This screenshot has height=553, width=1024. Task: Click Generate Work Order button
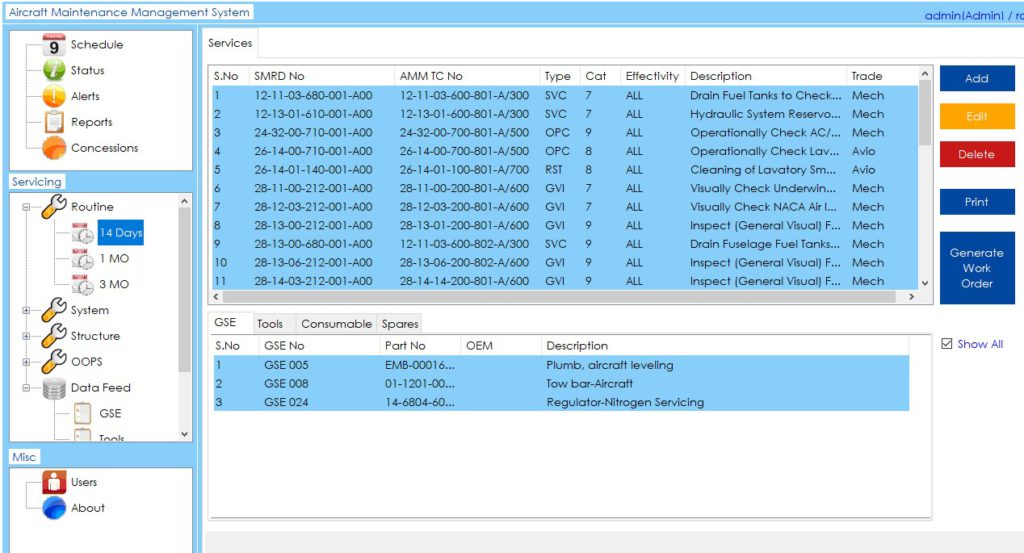coord(977,268)
